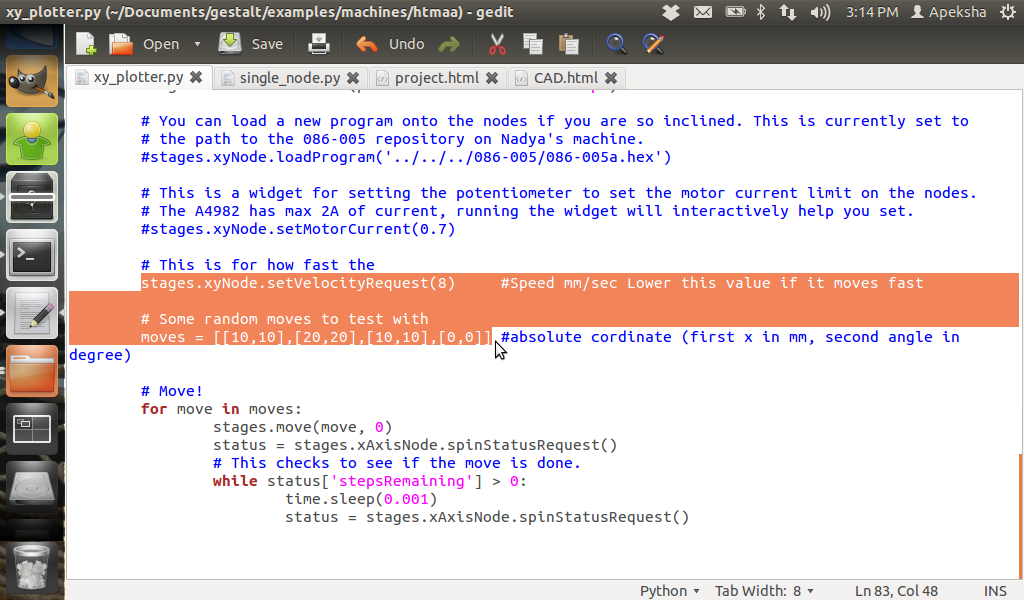This screenshot has width=1024, height=600.
Task: Switch to the single_node.py tab
Action: pyautogui.click(x=289, y=78)
